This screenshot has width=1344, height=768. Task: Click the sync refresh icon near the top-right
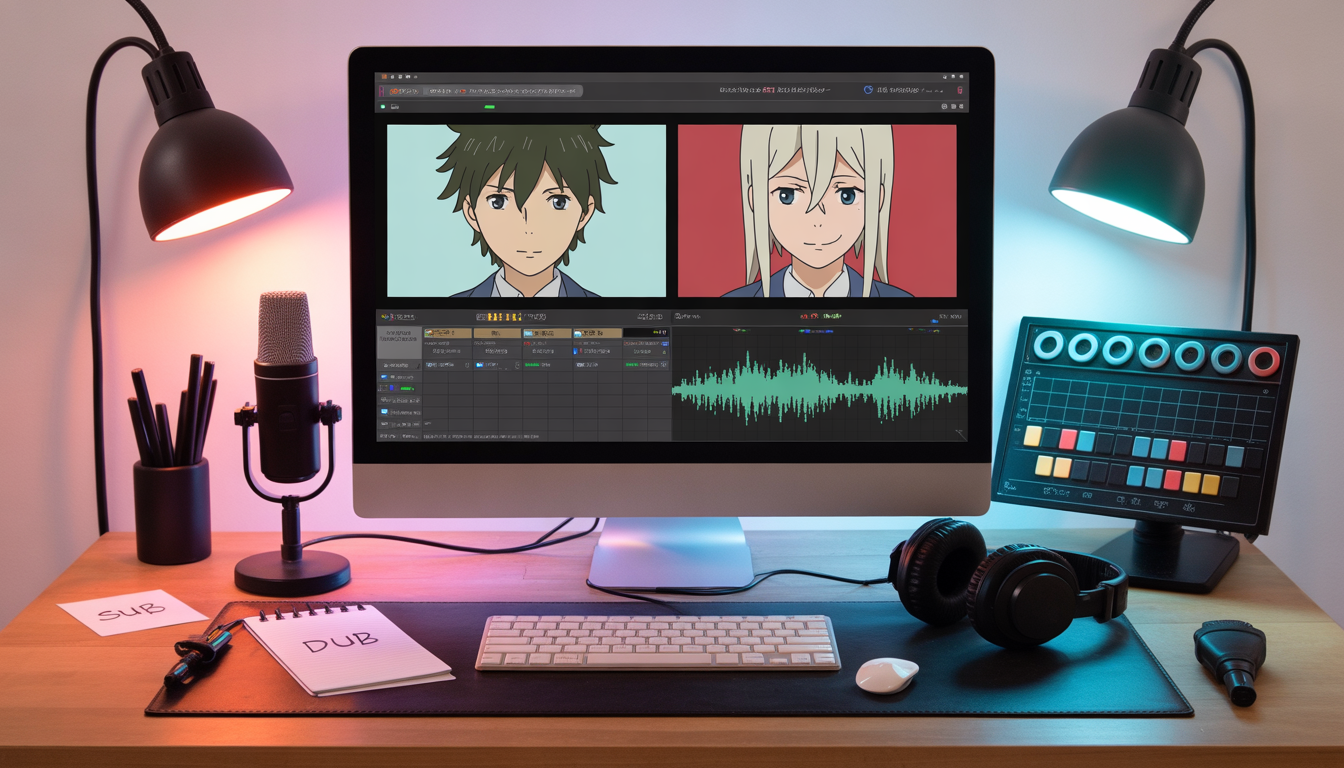coord(867,91)
